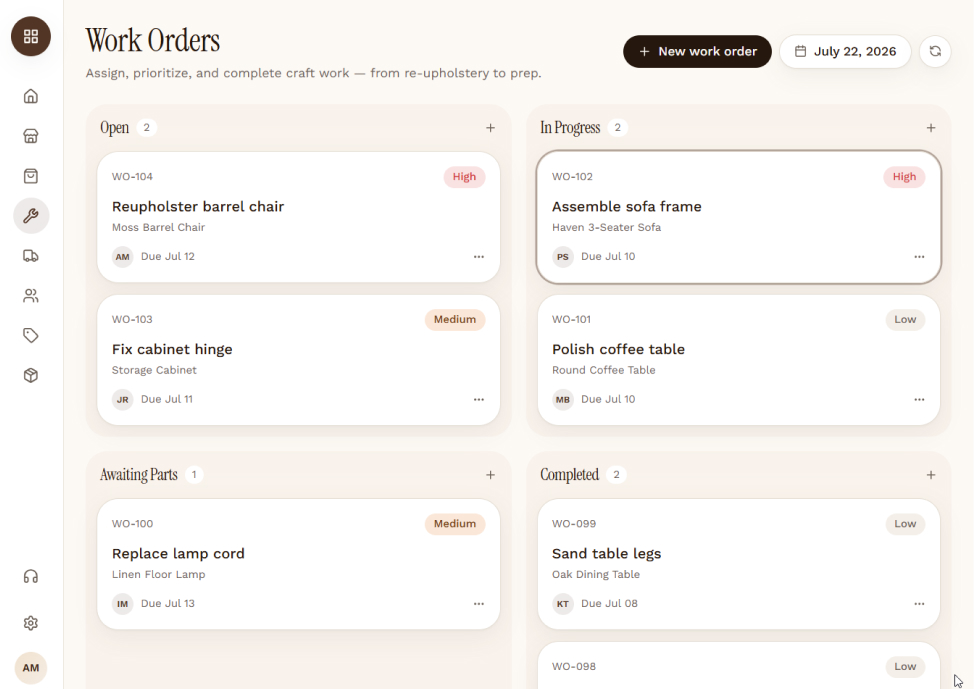Click the JR assignee avatar on WO-103

click(x=122, y=399)
